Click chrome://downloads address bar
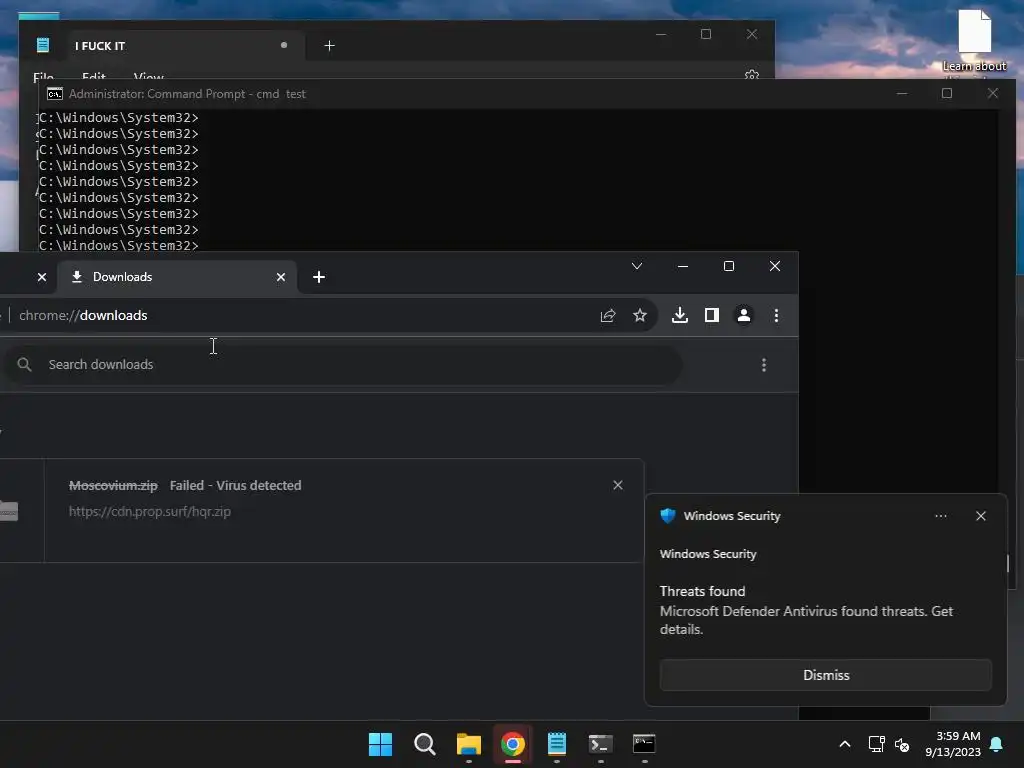The width and height of the screenshot is (1024, 768). (300, 315)
